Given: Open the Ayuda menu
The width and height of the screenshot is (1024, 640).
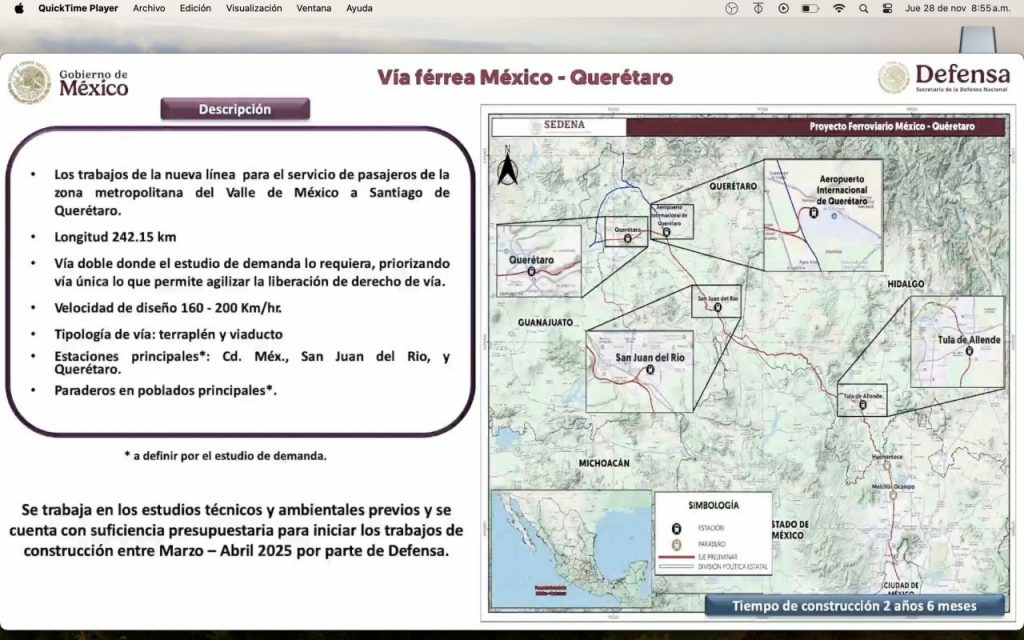Looking at the screenshot, I should [359, 8].
